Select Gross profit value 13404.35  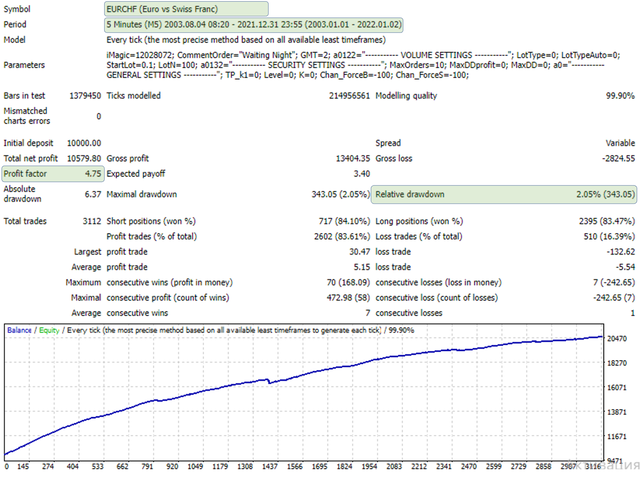(x=353, y=158)
